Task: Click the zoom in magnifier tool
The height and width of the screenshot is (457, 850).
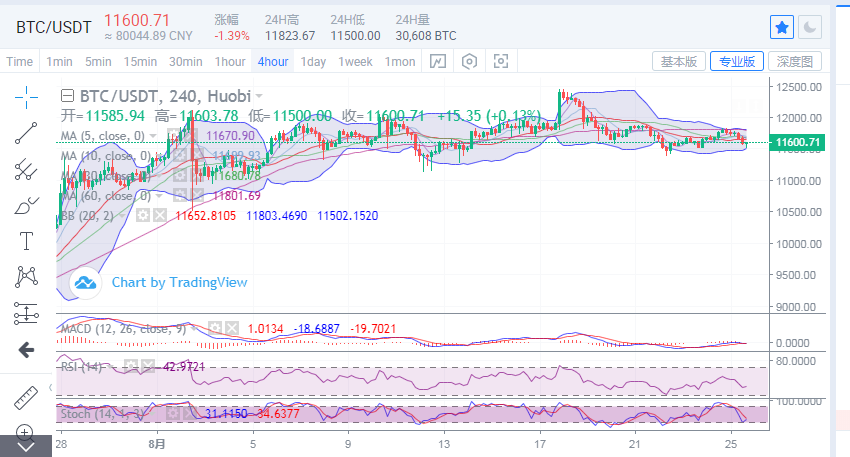Action: (x=25, y=432)
